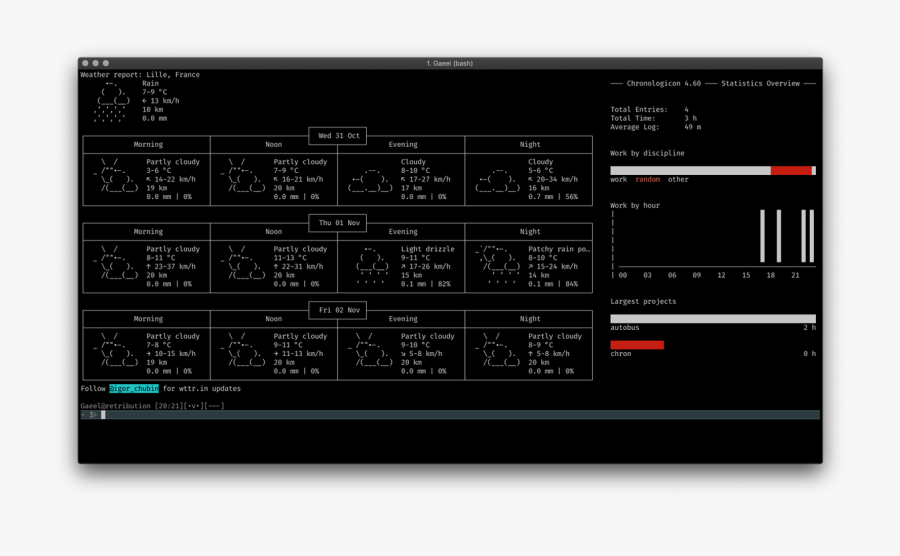Image resolution: width=900 pixels, height=556 pixels.
Task: Click the bash command prompt line
Action: (450, 414)
